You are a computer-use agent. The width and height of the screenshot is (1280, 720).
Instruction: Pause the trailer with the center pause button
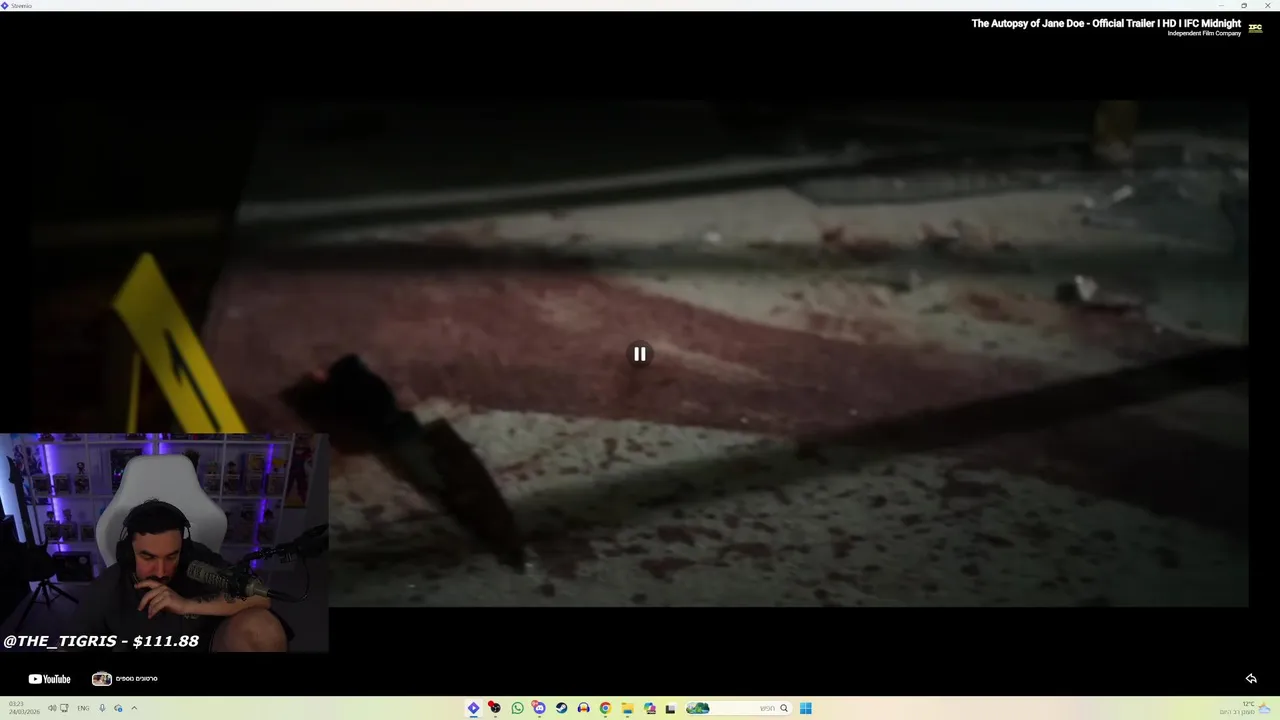[639, 354]
